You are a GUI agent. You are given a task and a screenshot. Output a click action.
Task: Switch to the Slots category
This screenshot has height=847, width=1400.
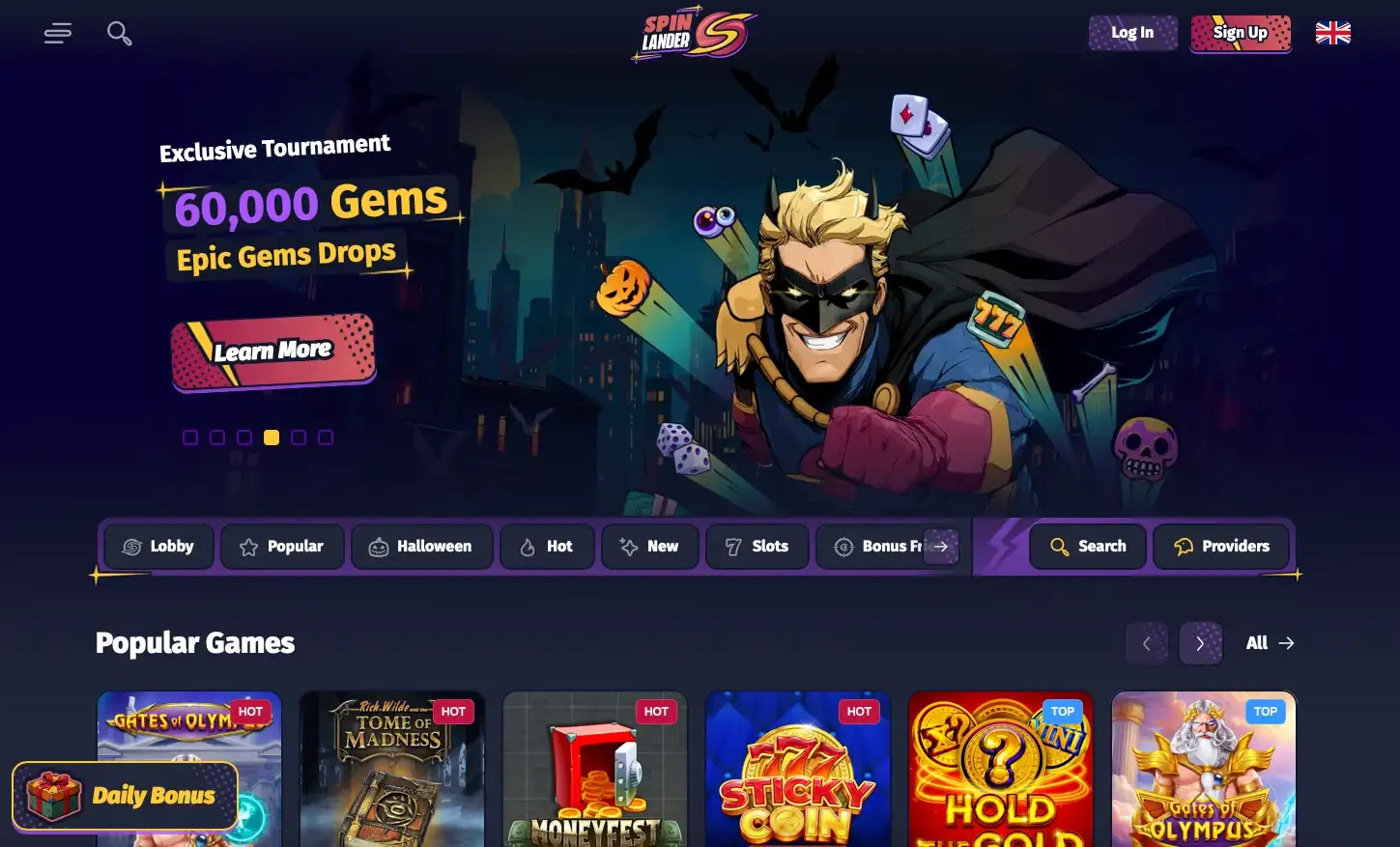[757, 547]
